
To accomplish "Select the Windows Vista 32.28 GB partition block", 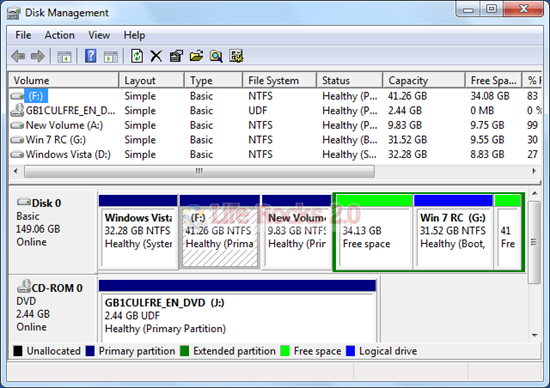I will [138, 232].
